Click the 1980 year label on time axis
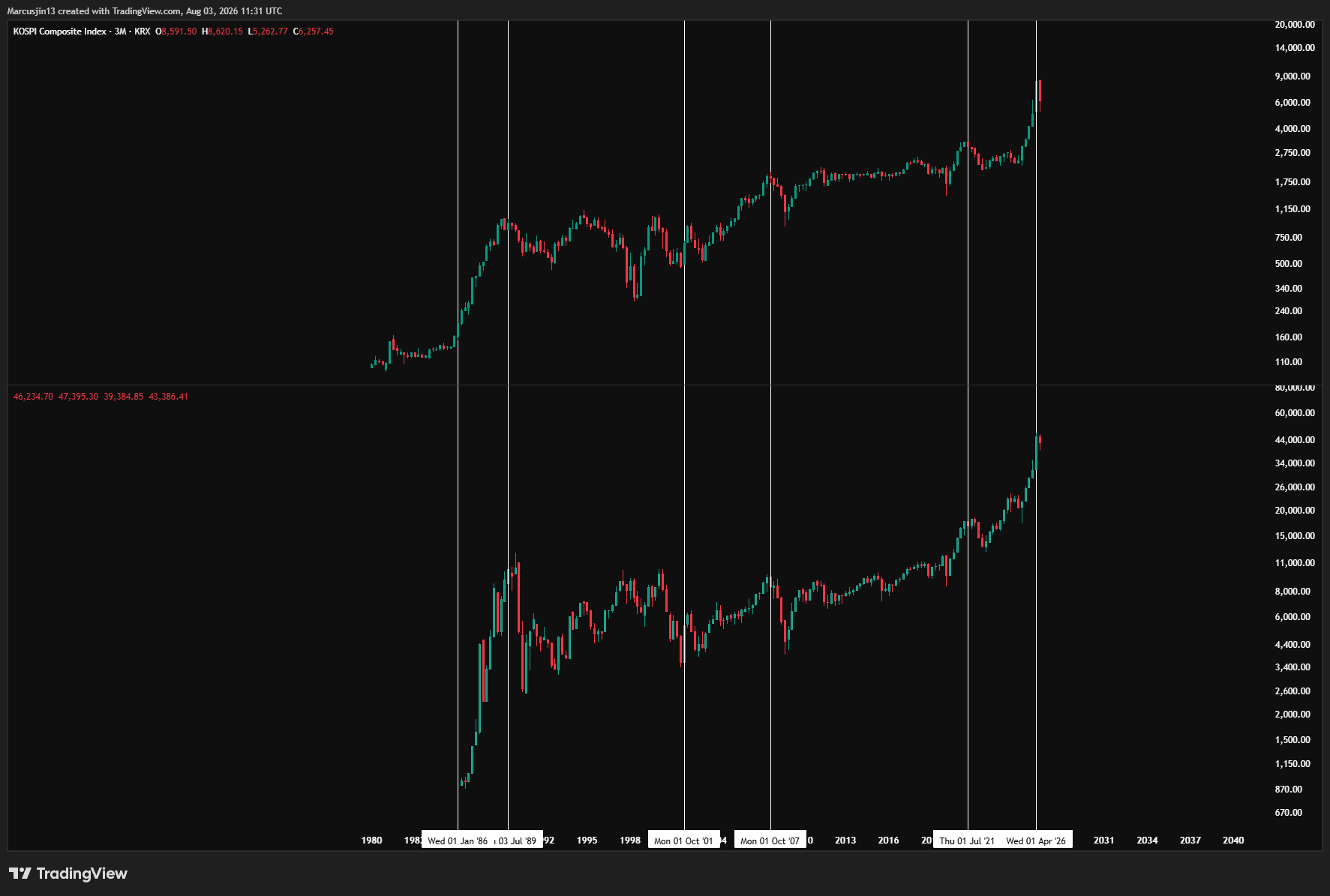1330x896 pixels. tap(372, 841)
